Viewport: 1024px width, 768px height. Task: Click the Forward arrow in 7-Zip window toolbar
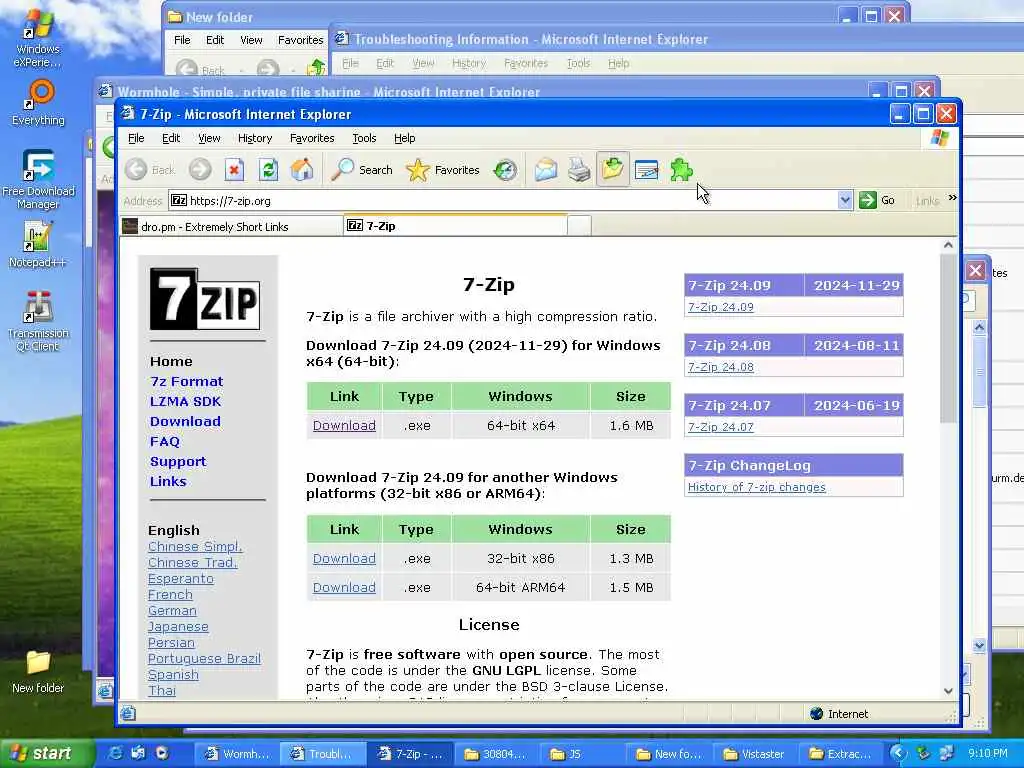tap(200, 170)
